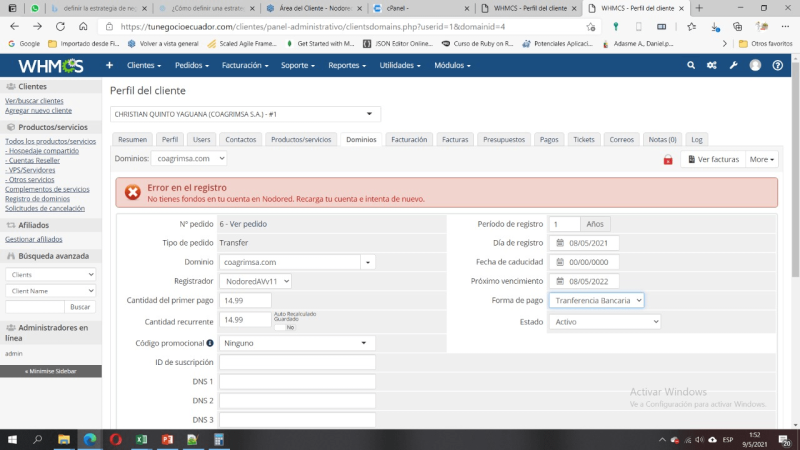
Task: Open the More dropdown button
Action: [762, 159]
